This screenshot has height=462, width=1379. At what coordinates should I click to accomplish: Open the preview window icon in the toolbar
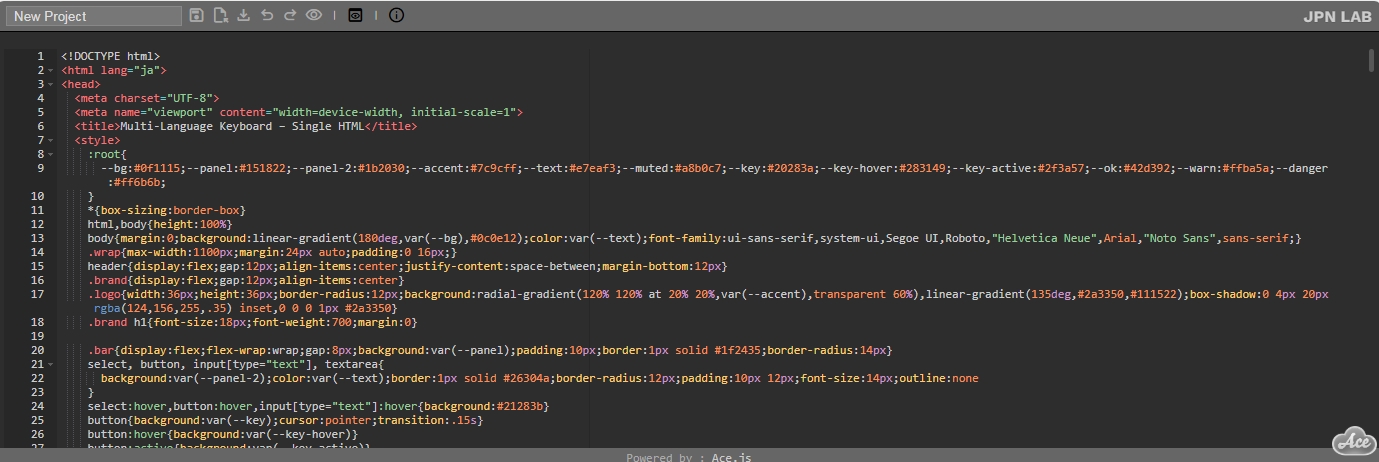pyautogui.click(x=355, y=15)
